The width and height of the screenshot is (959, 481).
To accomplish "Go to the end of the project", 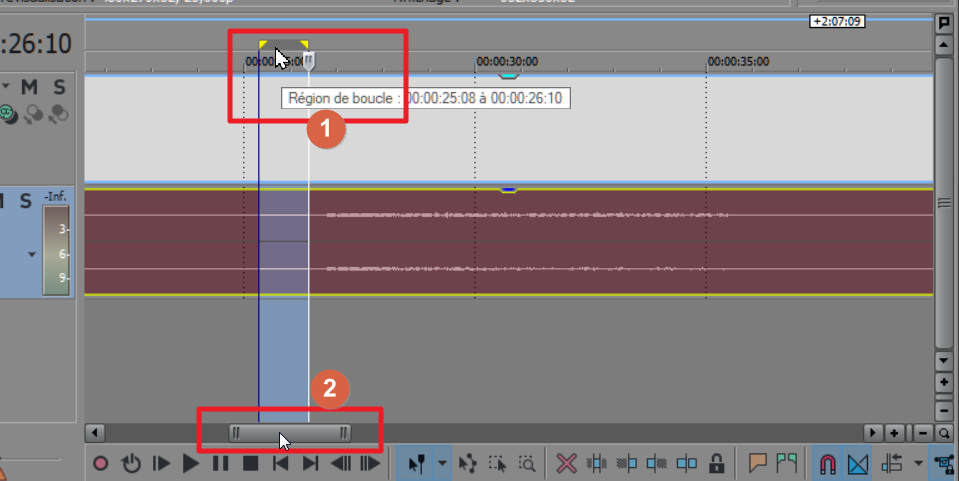I will tap(311, 463).
